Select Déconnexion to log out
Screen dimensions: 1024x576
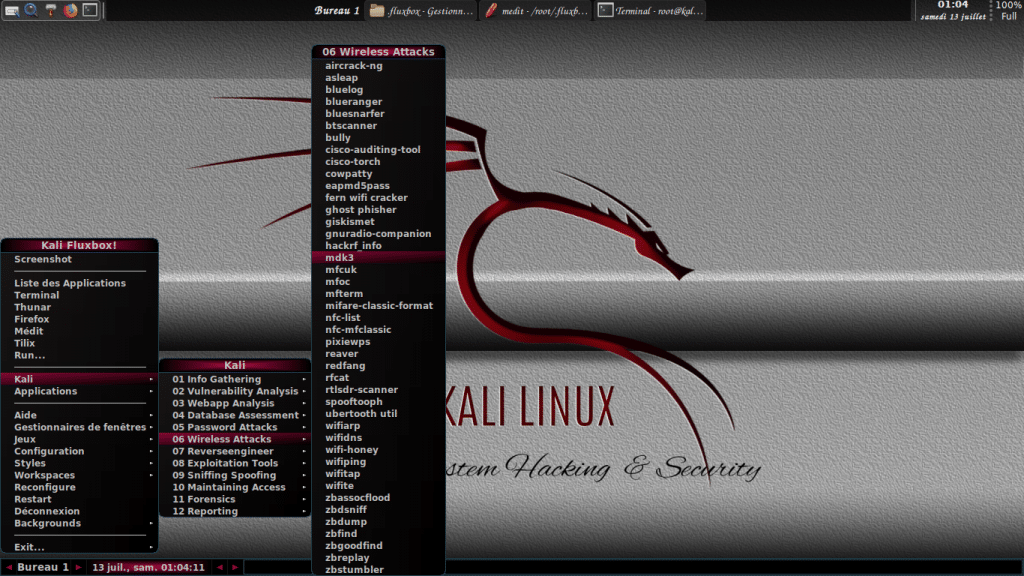[x=80, y=511]
